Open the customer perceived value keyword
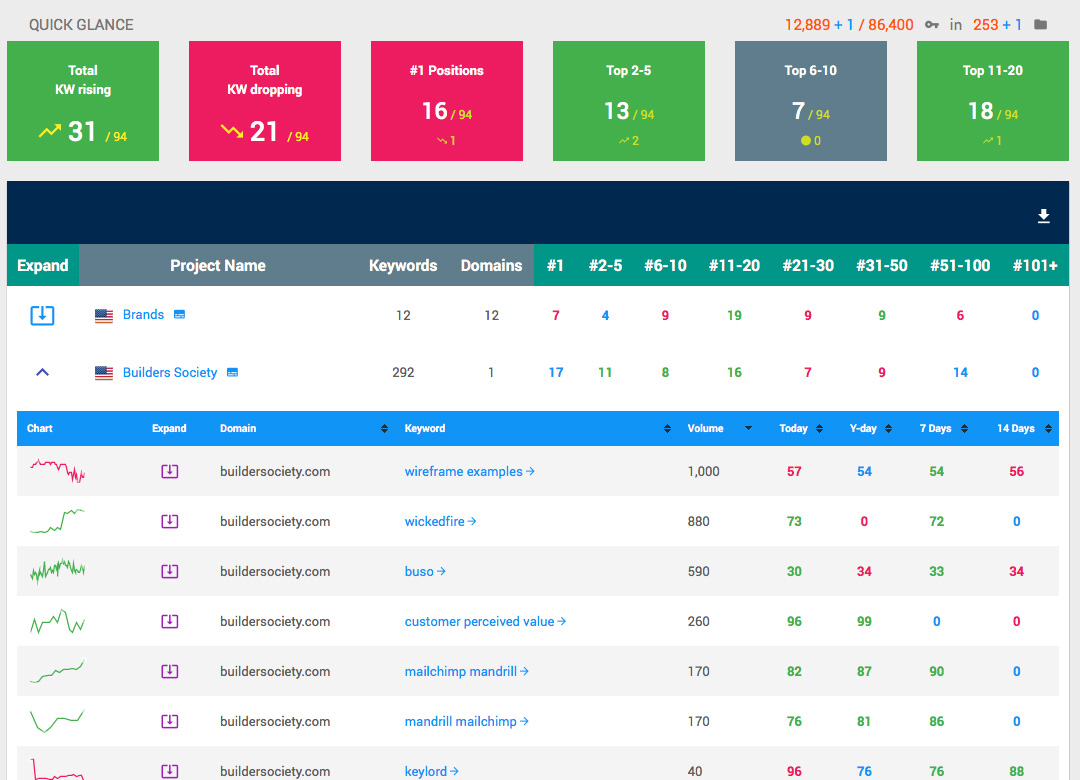This screenshot has width=1080, height=780. 486,621
